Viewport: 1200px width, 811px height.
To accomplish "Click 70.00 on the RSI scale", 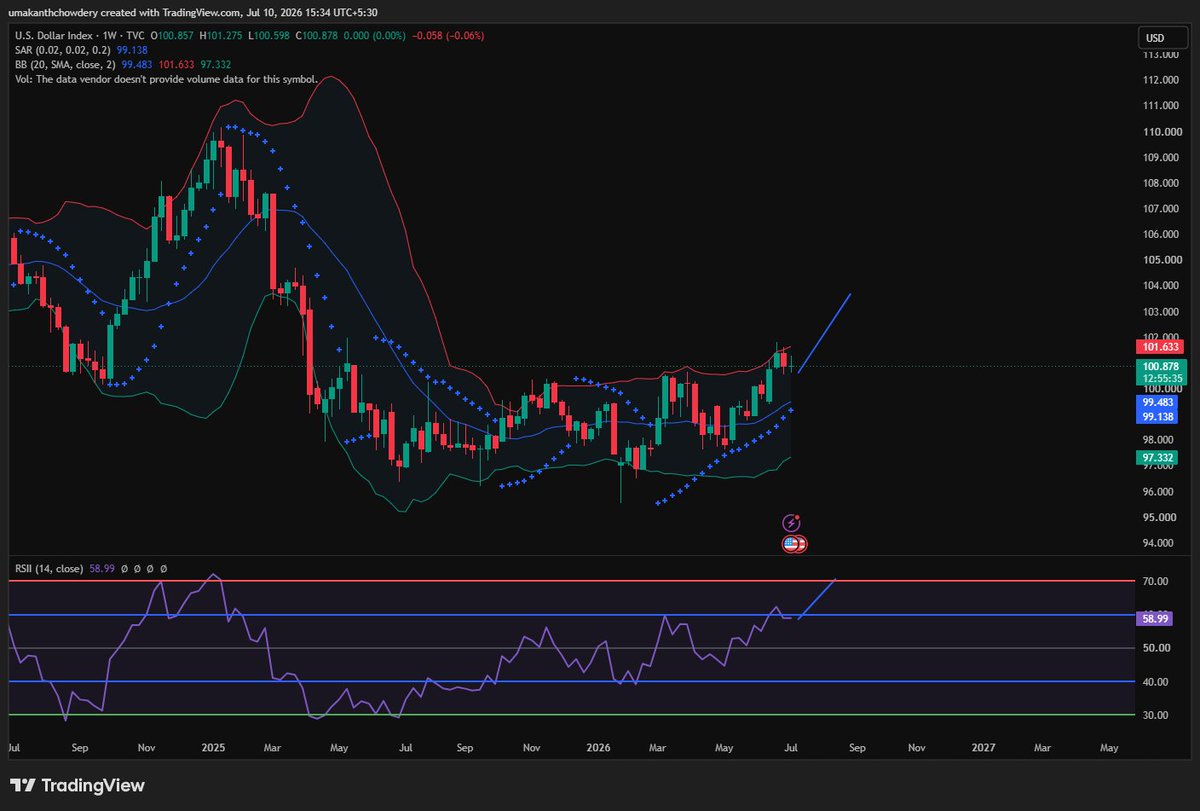I will [1156, 581].
